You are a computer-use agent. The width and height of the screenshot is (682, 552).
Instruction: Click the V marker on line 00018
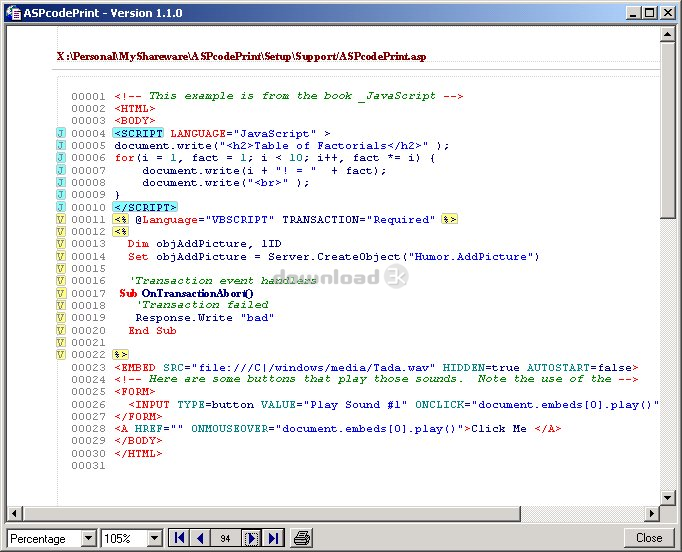pyautogui.click(x=61, y=305)
